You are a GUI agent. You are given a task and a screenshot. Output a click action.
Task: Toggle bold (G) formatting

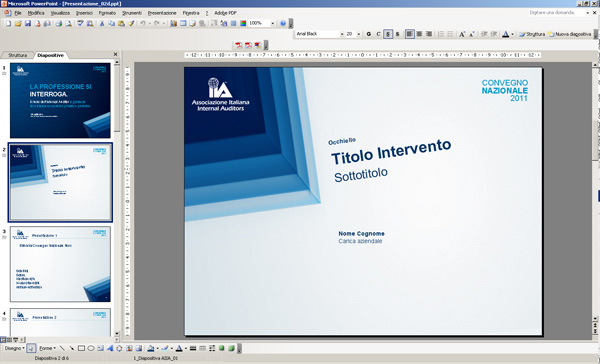368,34
